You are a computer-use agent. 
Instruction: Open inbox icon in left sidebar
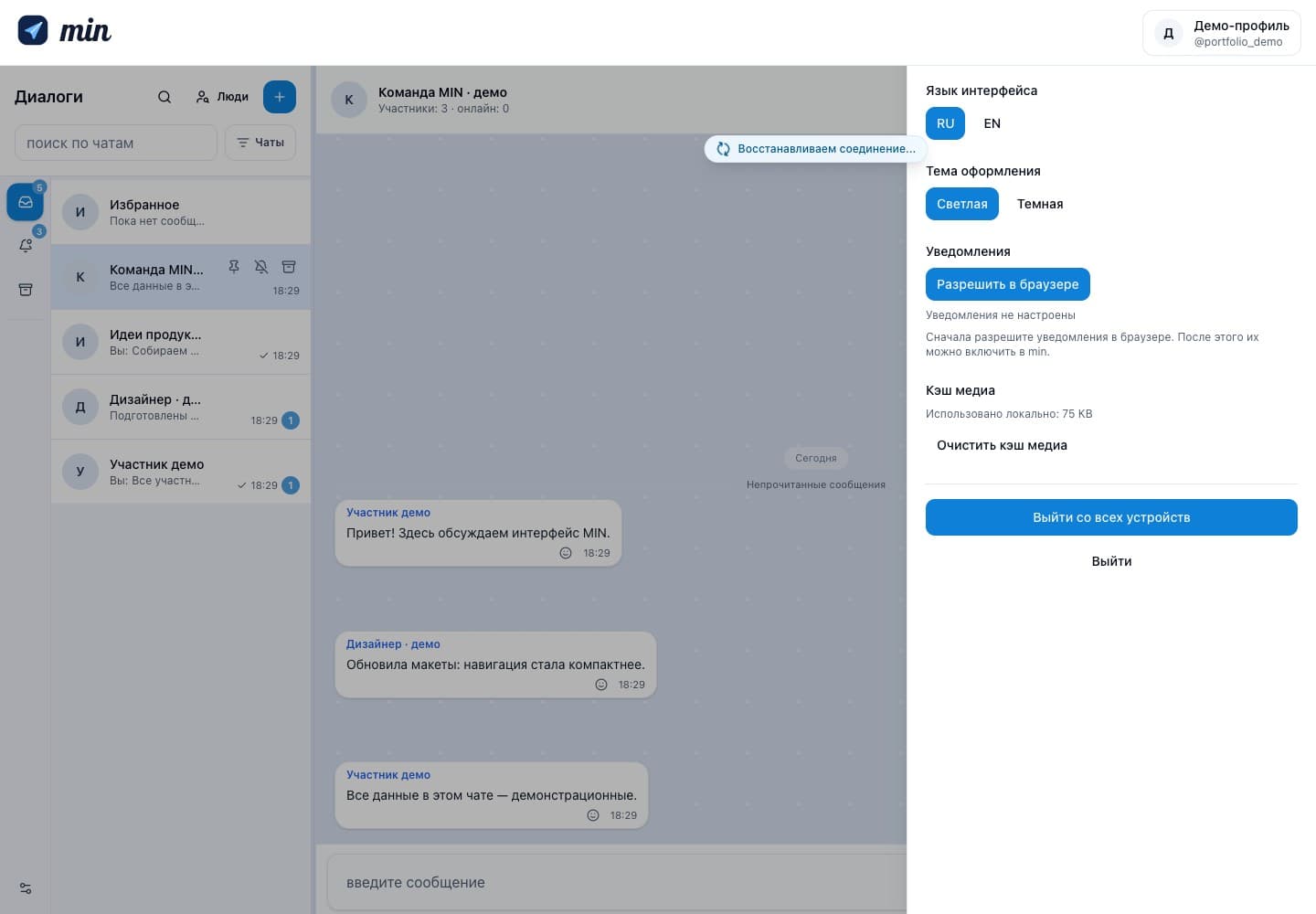pyautogui.click(x=26, y=202)
